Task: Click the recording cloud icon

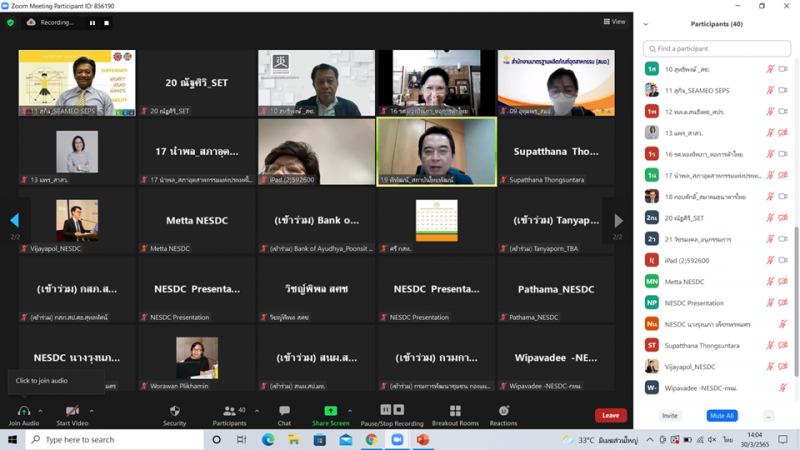Action: point(31,22)
